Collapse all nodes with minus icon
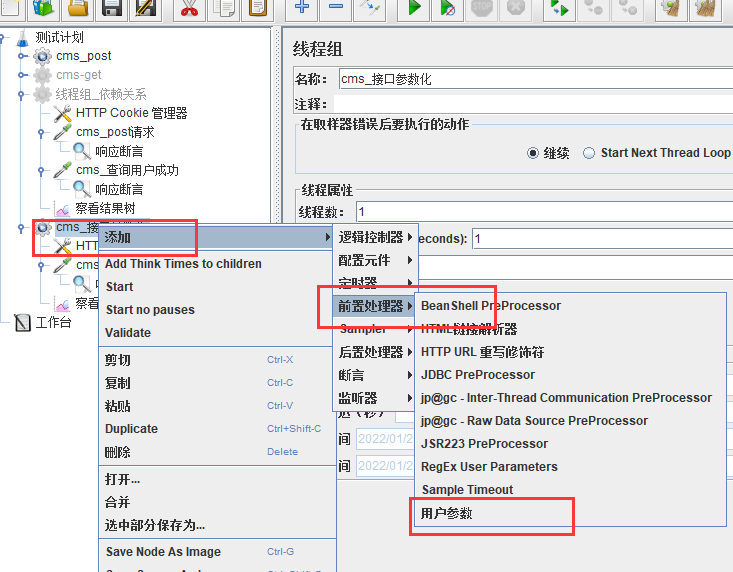 (x=336, y=7)
